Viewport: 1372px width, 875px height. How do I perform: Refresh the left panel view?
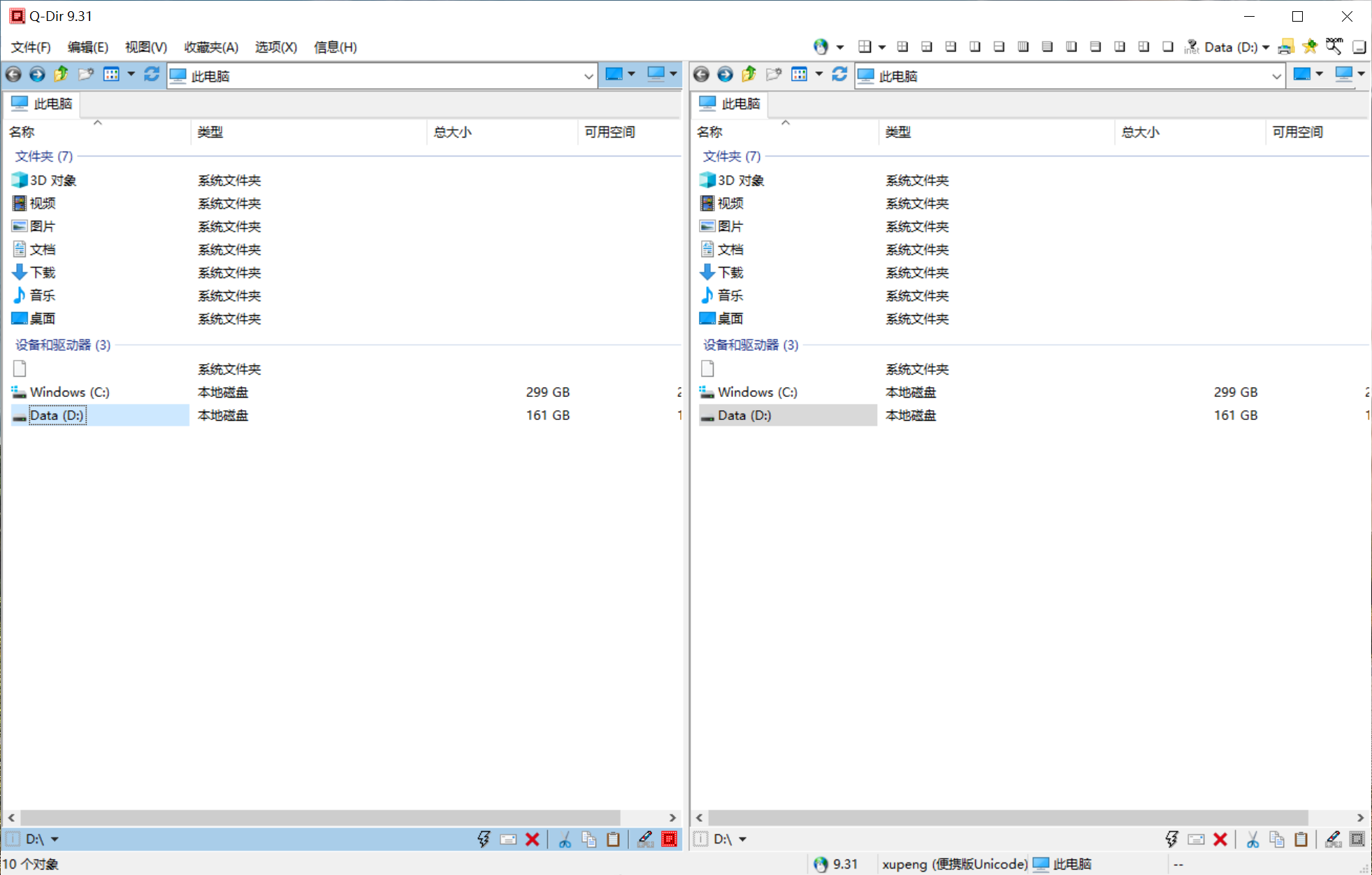coord(152,74)
